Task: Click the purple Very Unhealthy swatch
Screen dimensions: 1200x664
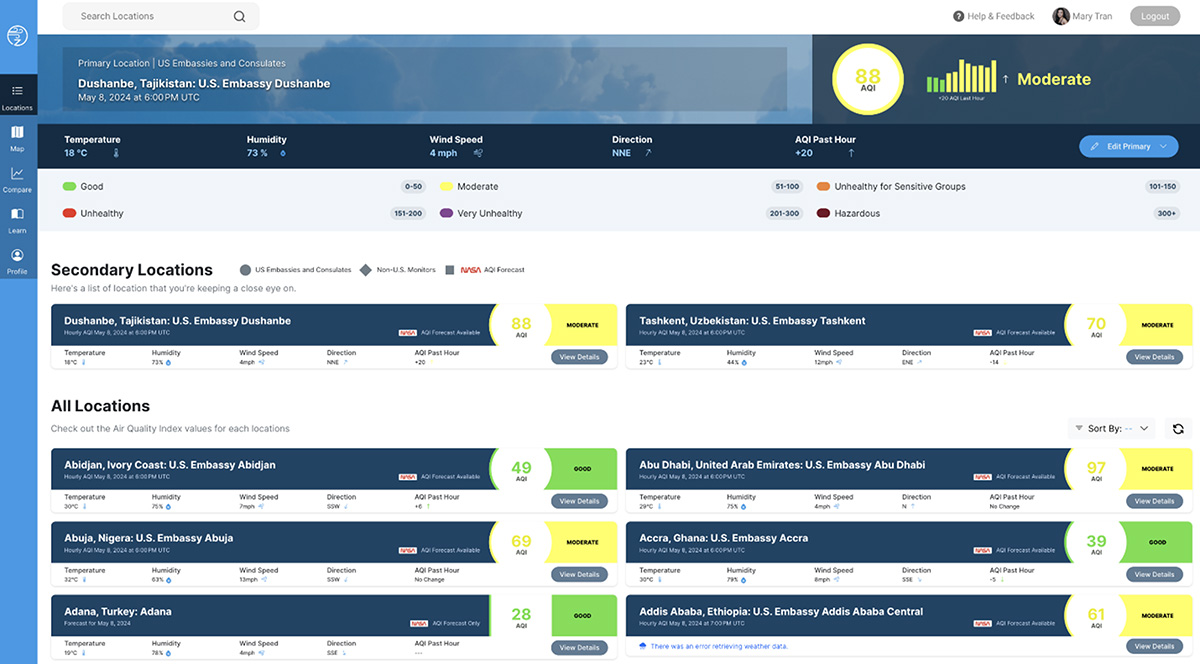Action: pos(447,214)
